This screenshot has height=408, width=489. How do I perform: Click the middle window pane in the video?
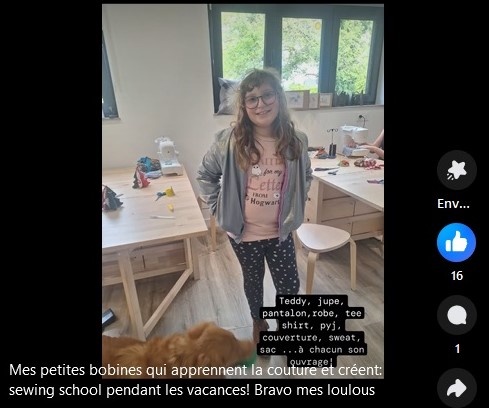coord(302,52)
